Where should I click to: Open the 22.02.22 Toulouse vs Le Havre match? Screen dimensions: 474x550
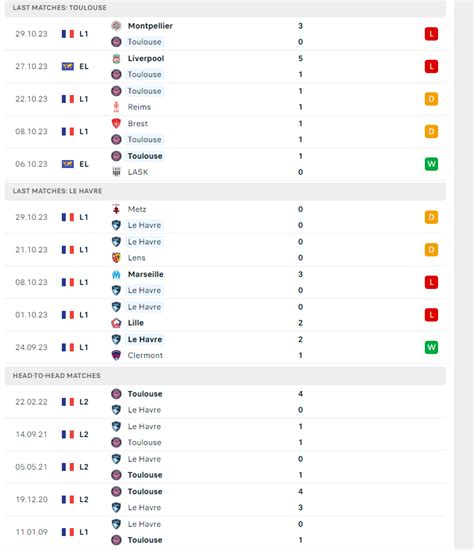(x=225, y=402)
